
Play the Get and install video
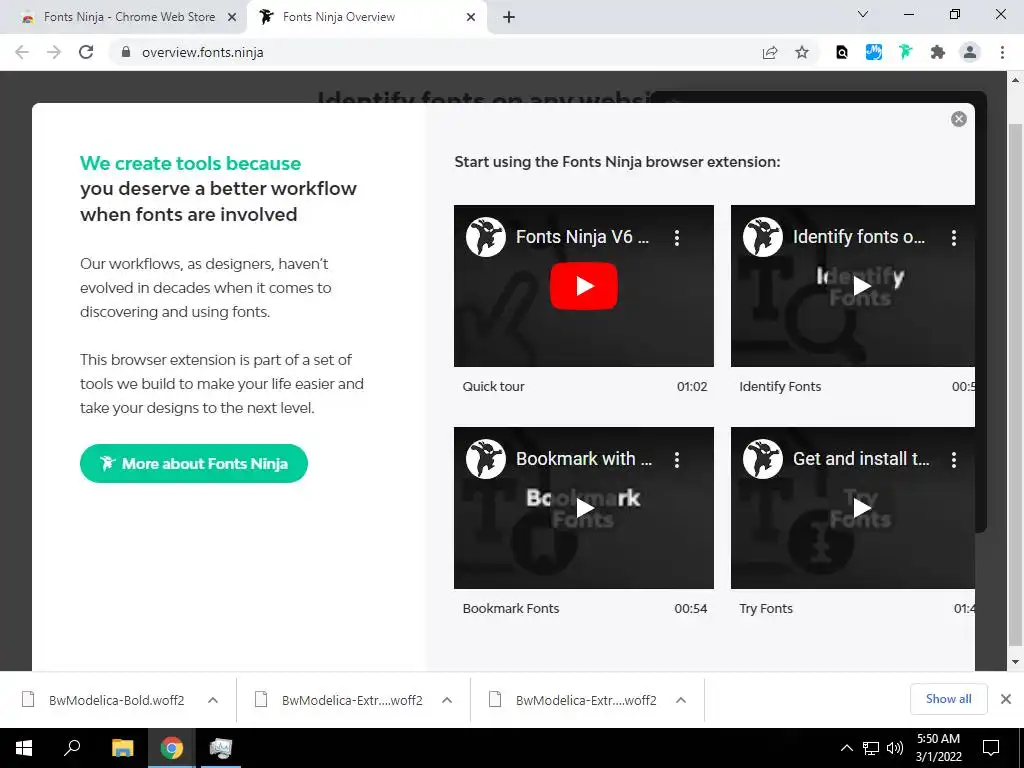(862, 508)
